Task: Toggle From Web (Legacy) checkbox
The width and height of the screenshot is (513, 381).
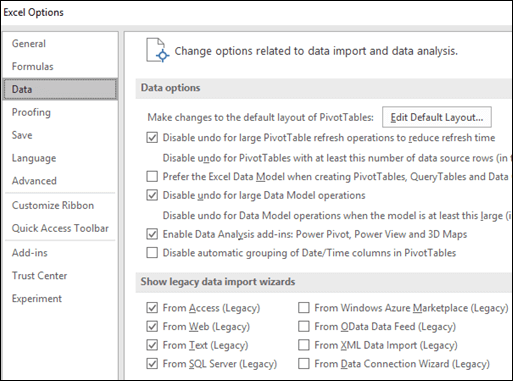Action: point(152,326)
